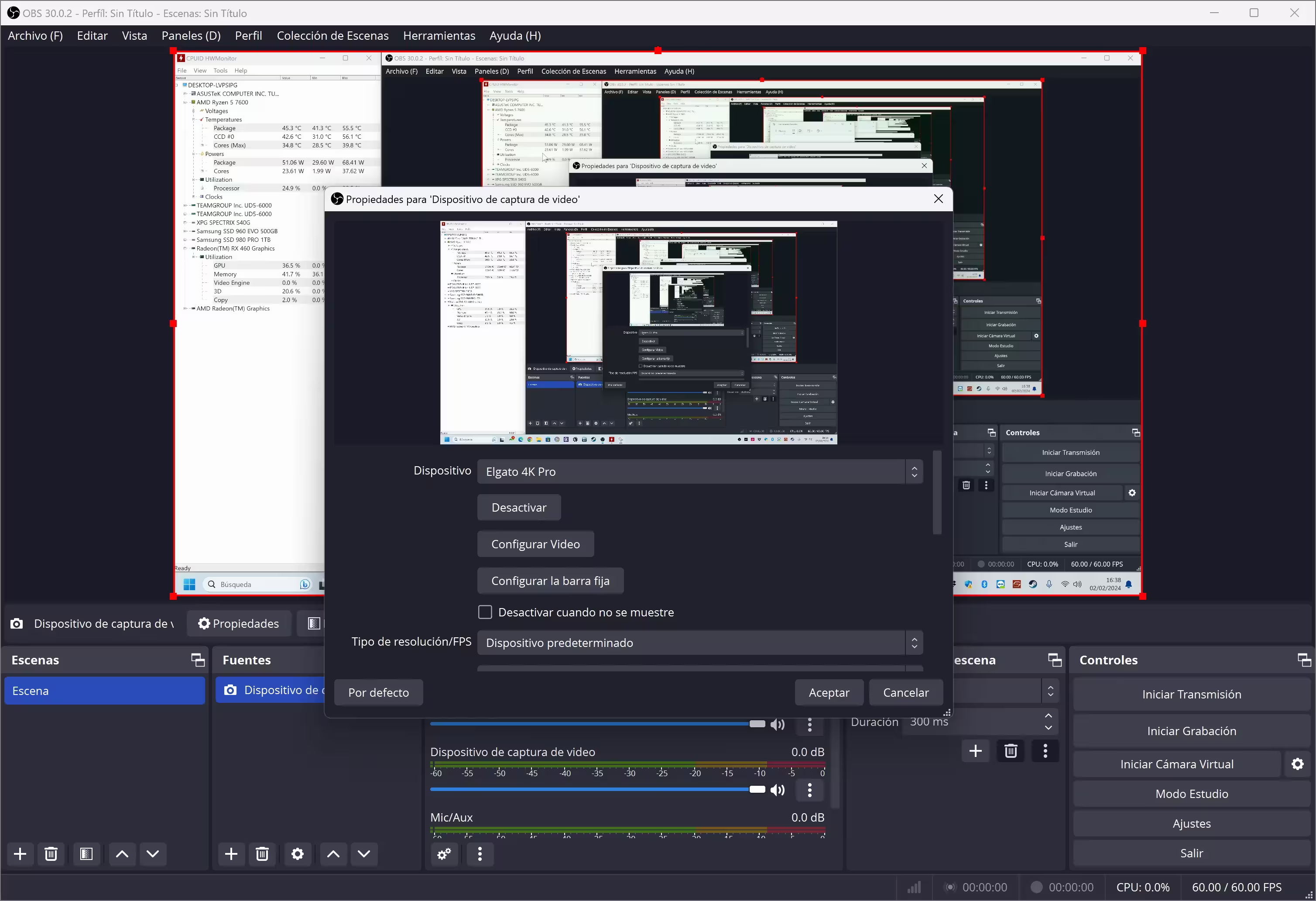Open virtual camera settings gear

pos(1298,764)
